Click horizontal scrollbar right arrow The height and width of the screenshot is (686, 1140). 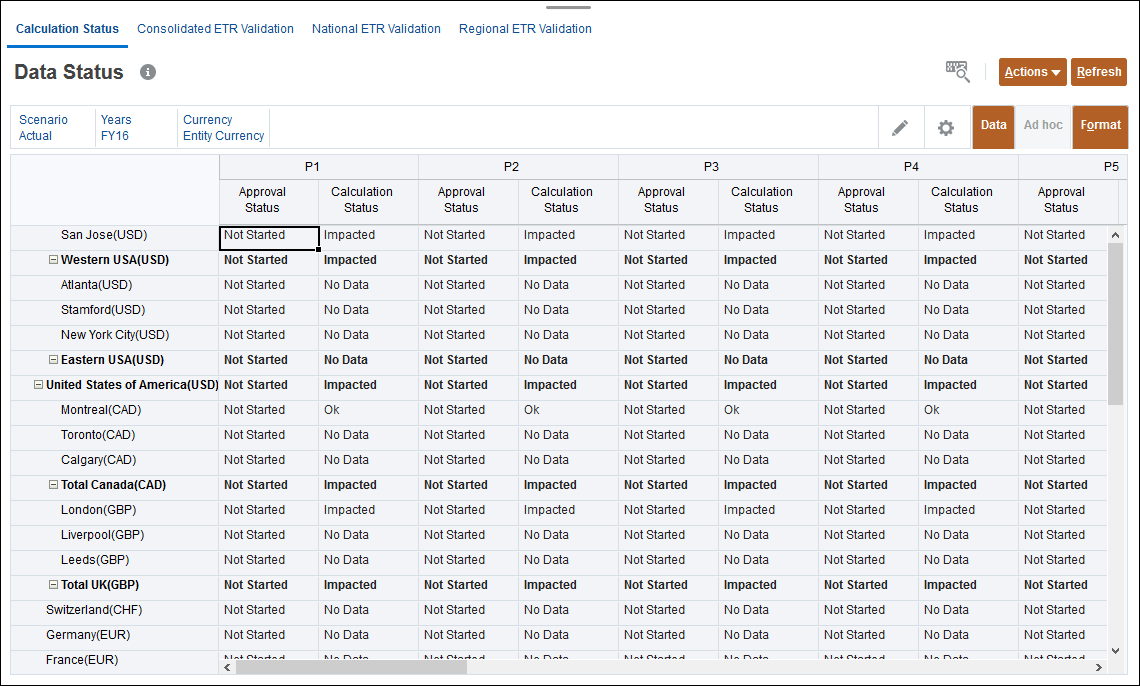click(1099, 667)
